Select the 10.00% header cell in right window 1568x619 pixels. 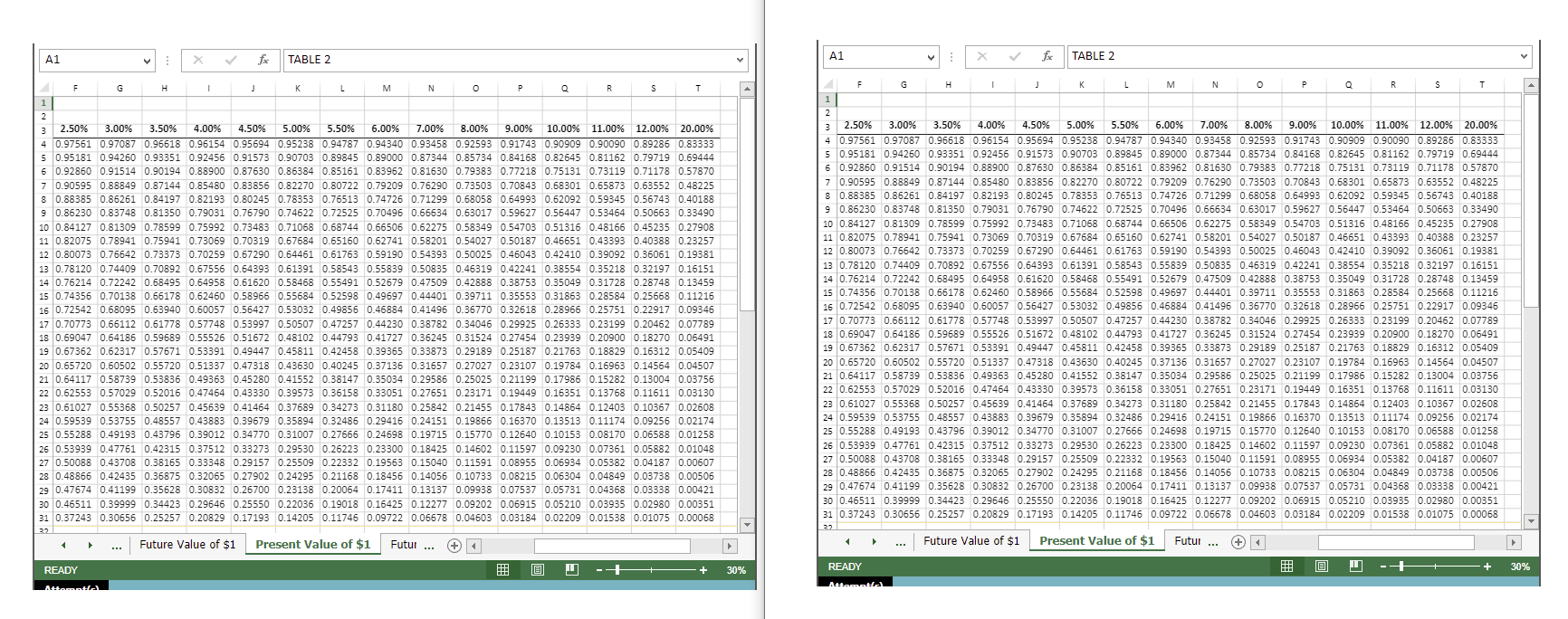pos(1348,125)
